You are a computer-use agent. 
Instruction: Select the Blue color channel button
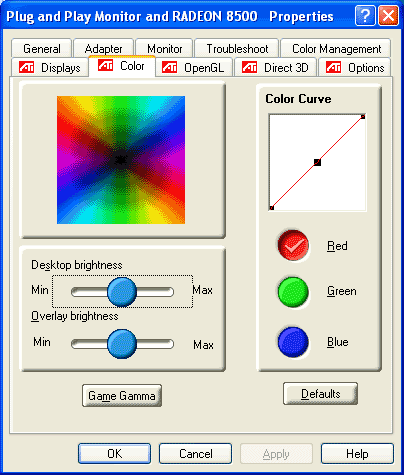point(293,342)
